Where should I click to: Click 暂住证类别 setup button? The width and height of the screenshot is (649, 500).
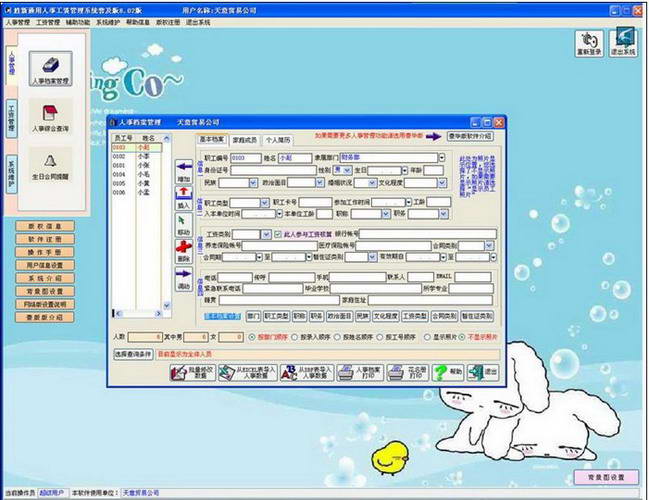(x=477, y=316)
